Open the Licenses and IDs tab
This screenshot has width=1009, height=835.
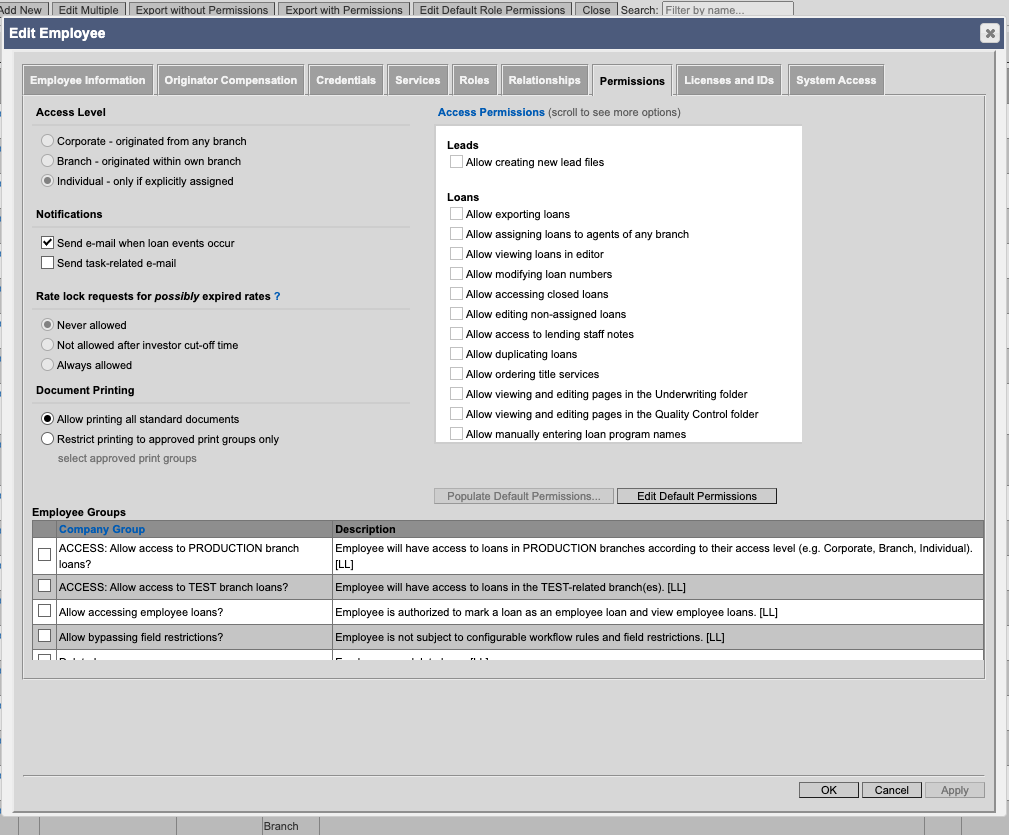point(729,81)
